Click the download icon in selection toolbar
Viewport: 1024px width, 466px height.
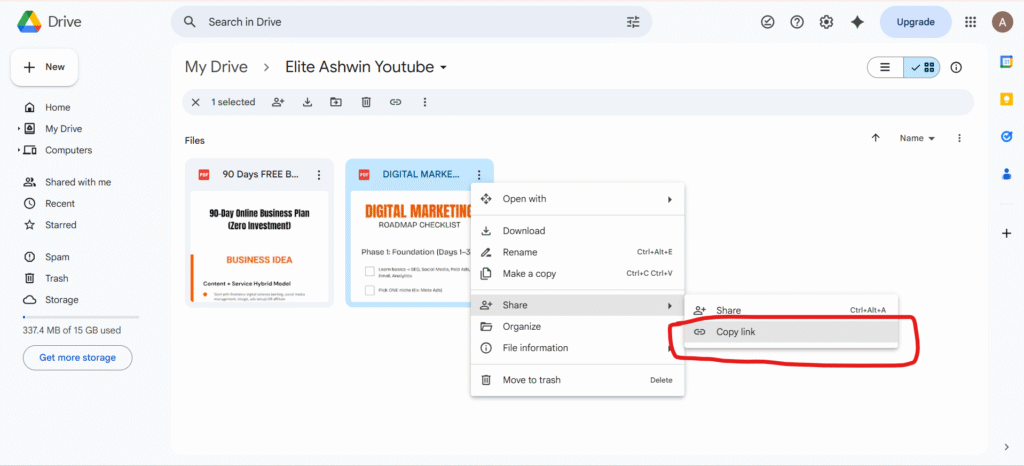coord(307,102)
